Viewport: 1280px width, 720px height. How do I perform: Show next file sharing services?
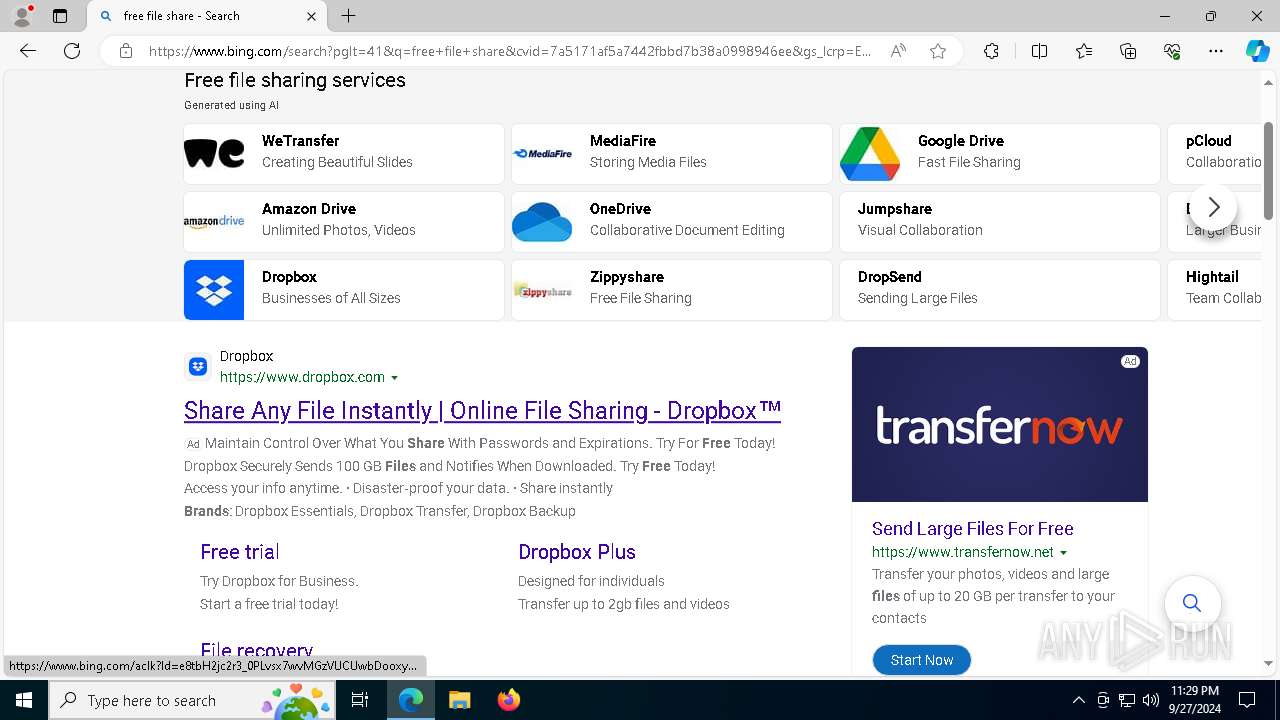tap(1213, 208)
